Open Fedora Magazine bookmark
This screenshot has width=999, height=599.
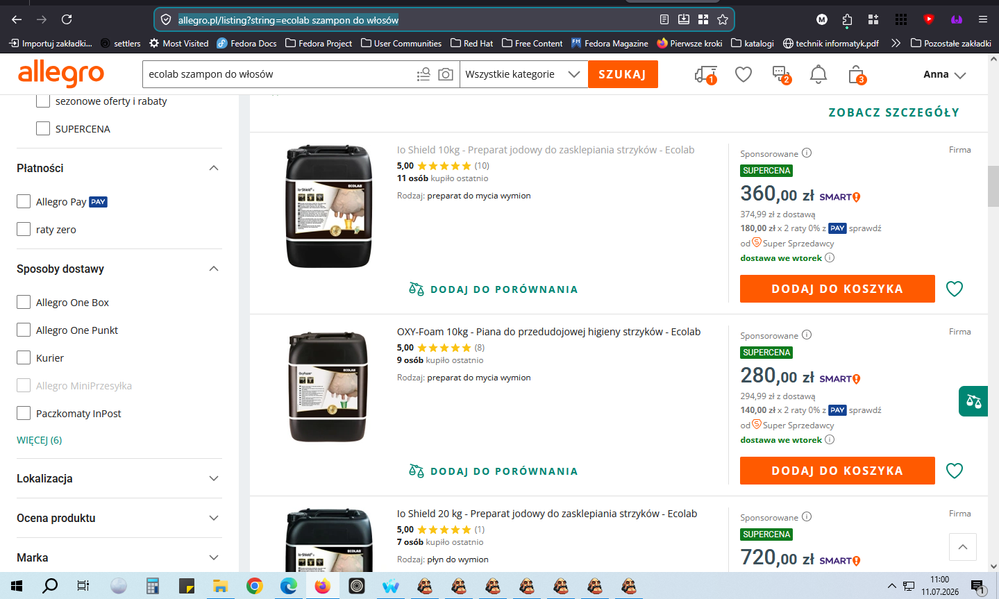pos(610,43)
